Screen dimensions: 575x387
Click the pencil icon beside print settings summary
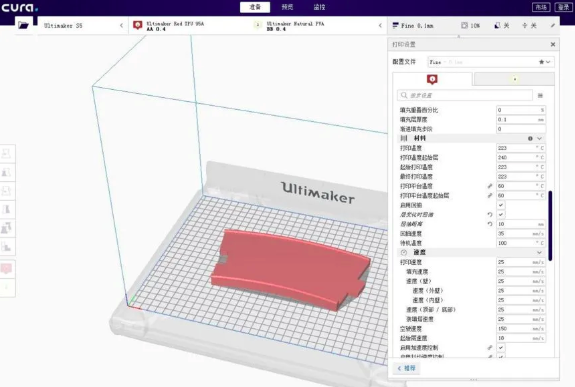(x=553, y=25)
